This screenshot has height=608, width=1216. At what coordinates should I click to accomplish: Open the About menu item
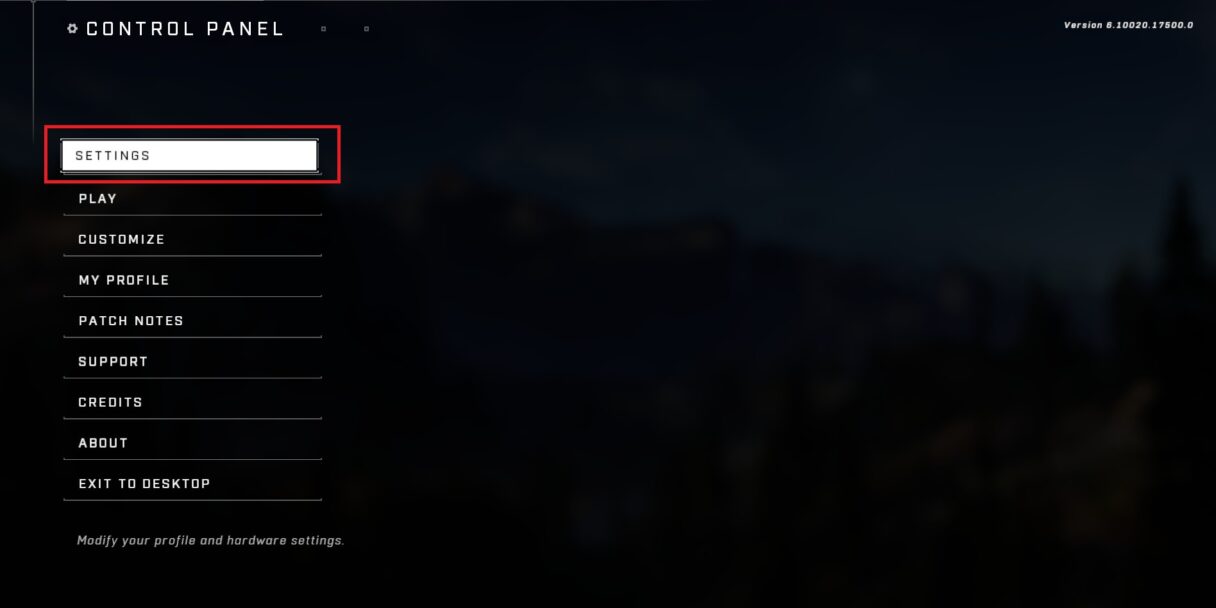coord(193,443)
